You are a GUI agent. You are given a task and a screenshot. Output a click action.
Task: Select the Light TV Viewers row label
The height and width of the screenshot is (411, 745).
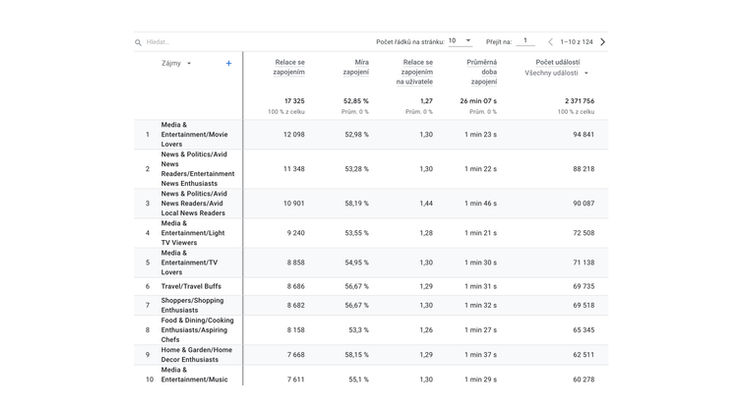point(193,233)
